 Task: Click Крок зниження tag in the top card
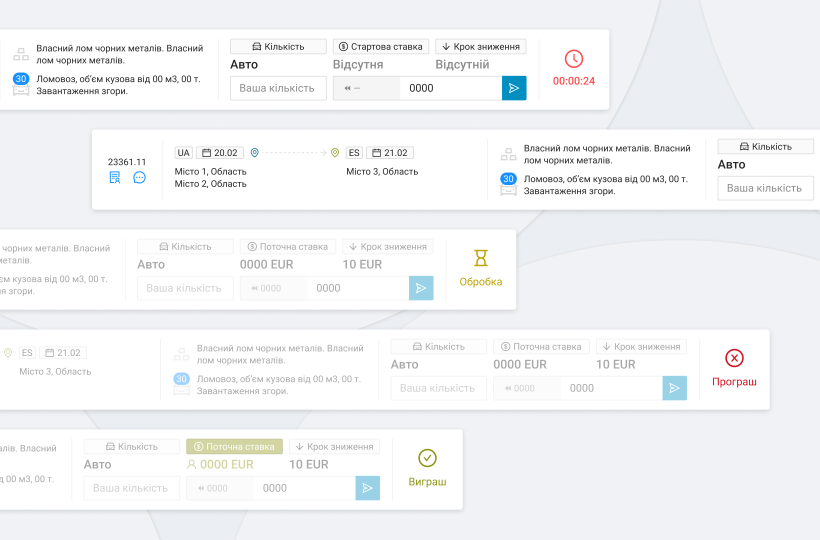tap(480, 47)
